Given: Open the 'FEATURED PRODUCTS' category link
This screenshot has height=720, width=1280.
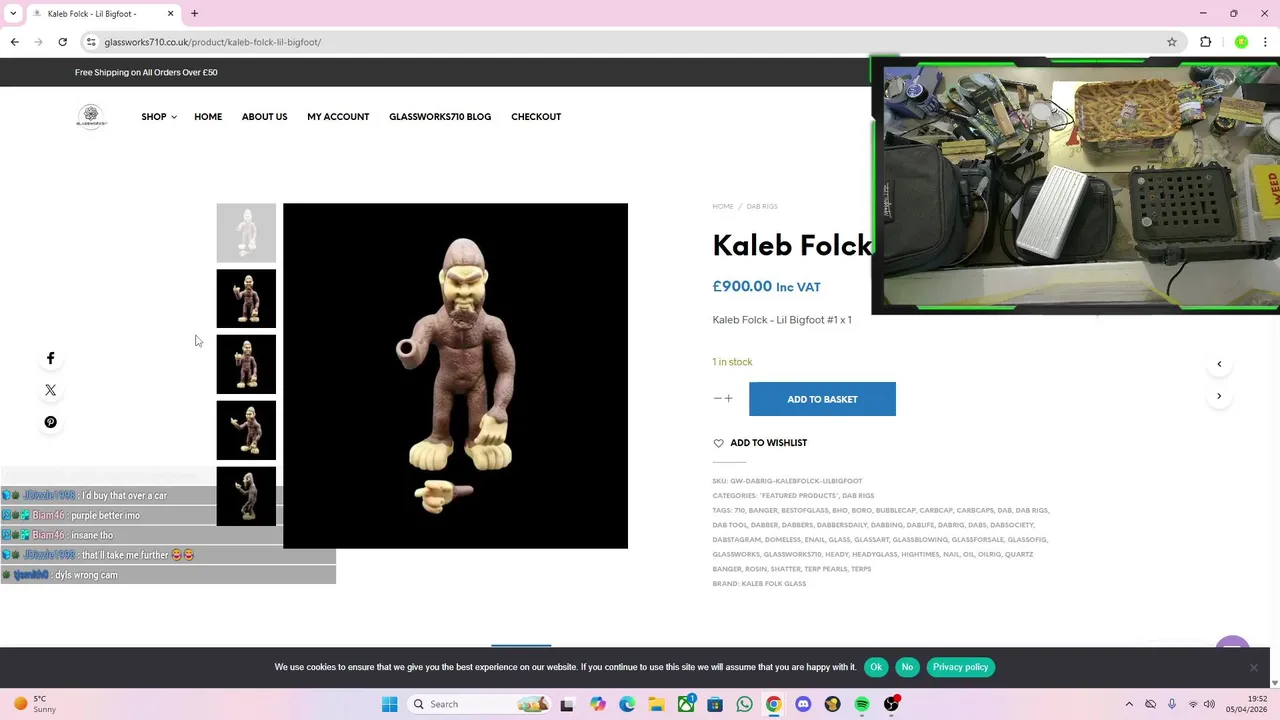Looking at the screenshot, I should 799,496.
